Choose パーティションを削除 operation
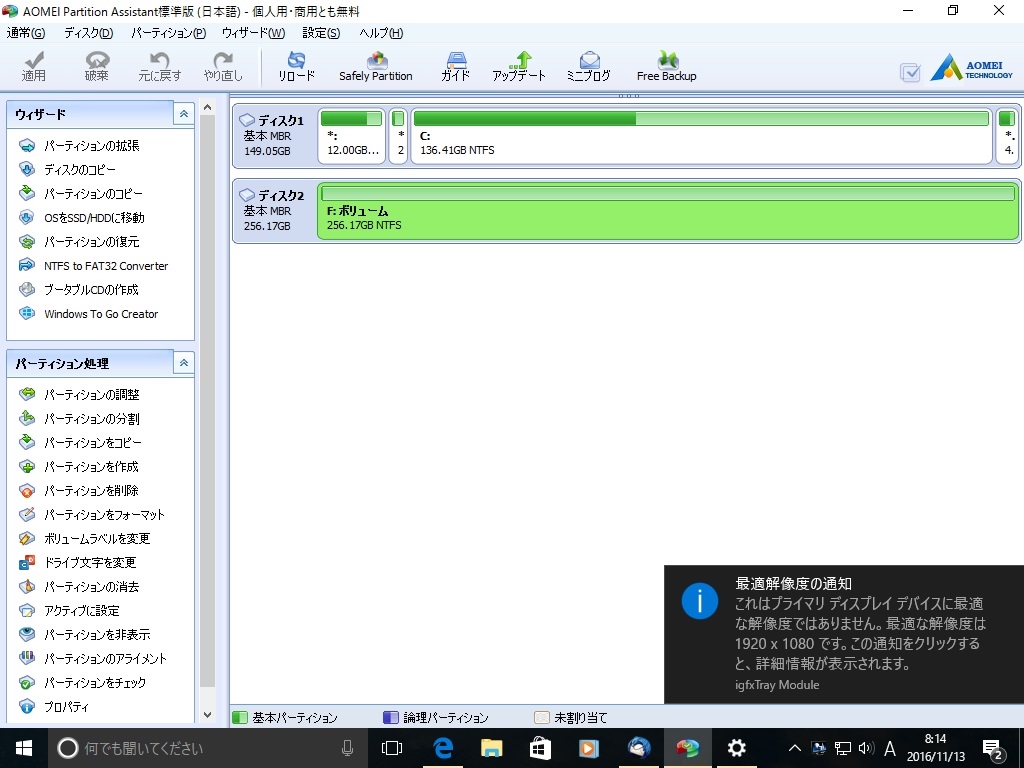The height and width of the screenshot is (768, 1024). 78,490
